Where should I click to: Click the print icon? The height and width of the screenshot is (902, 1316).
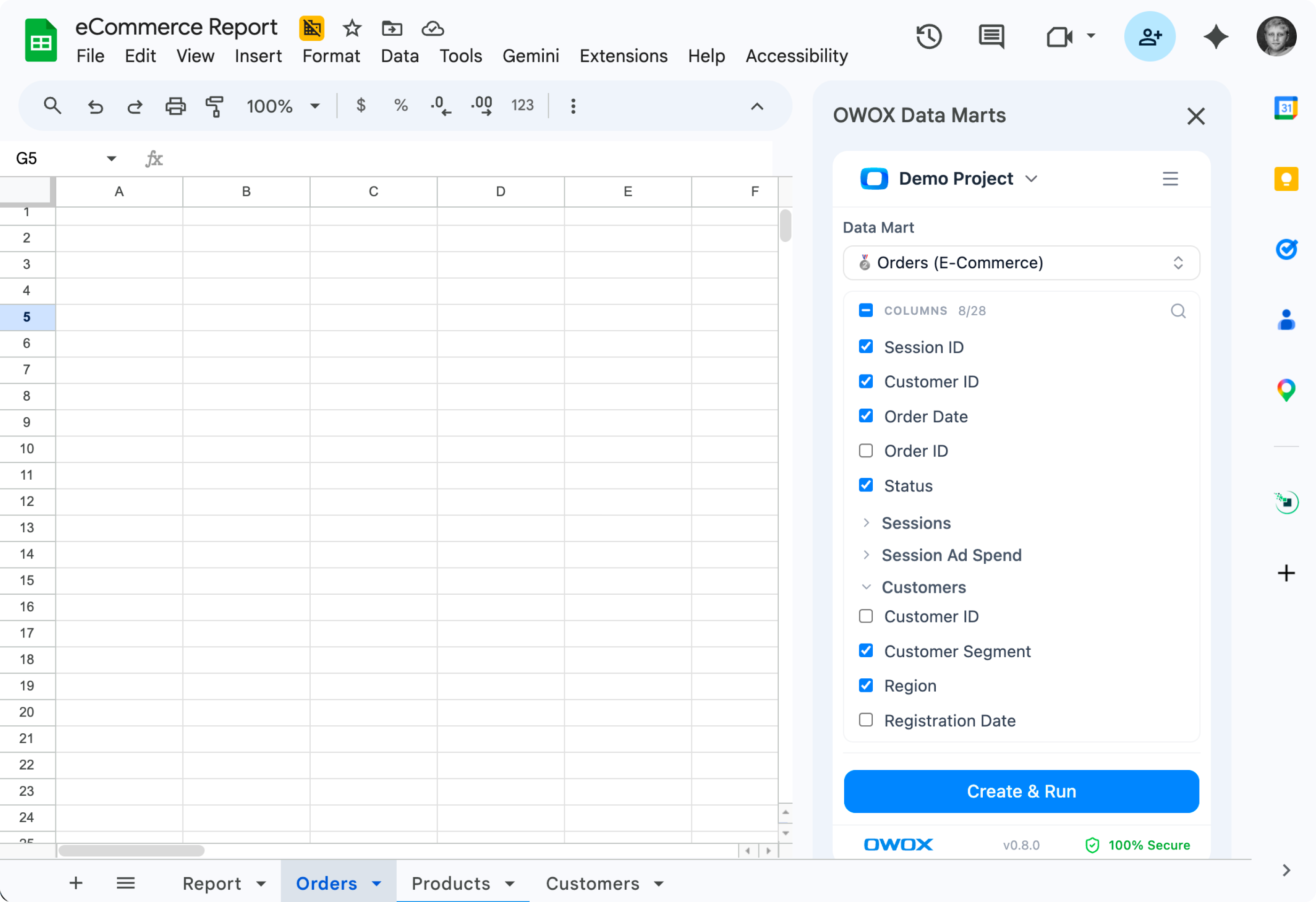pyautogui.click(x=175, y=106)
